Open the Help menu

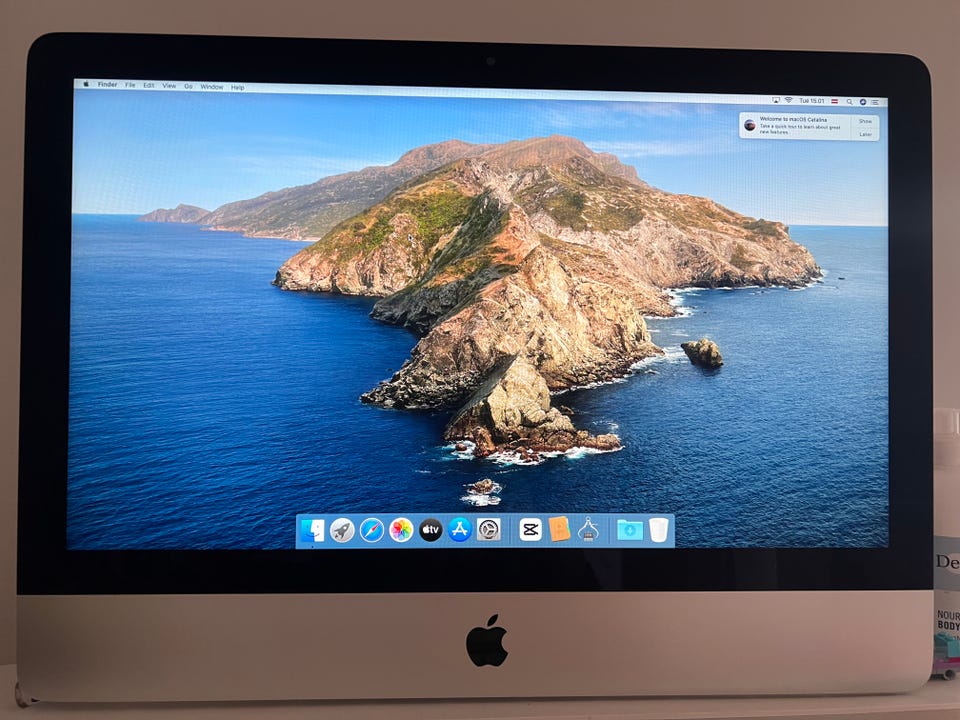point(238,88)
